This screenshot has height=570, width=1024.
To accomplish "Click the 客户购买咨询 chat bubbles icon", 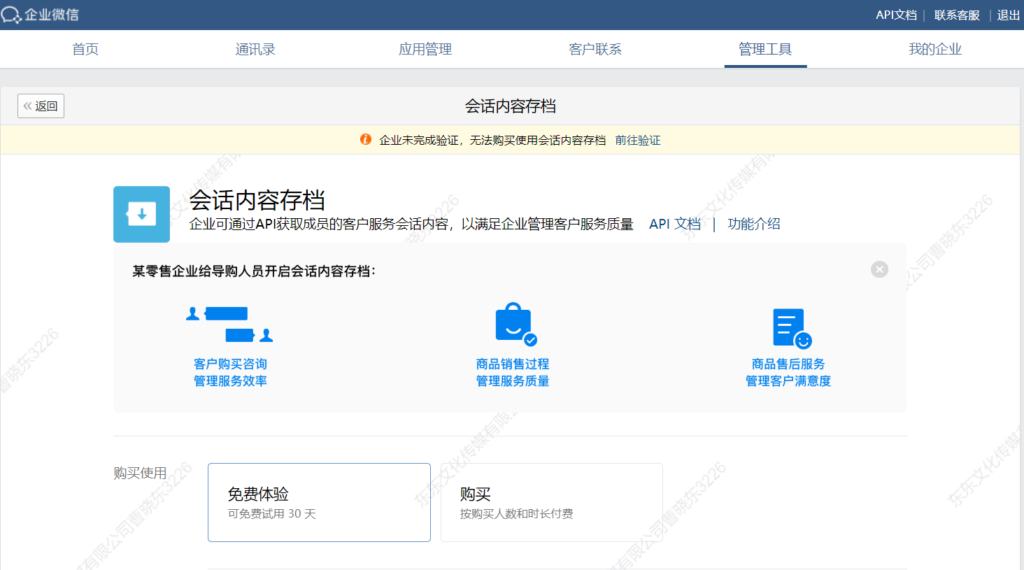I will coord(230,325).
